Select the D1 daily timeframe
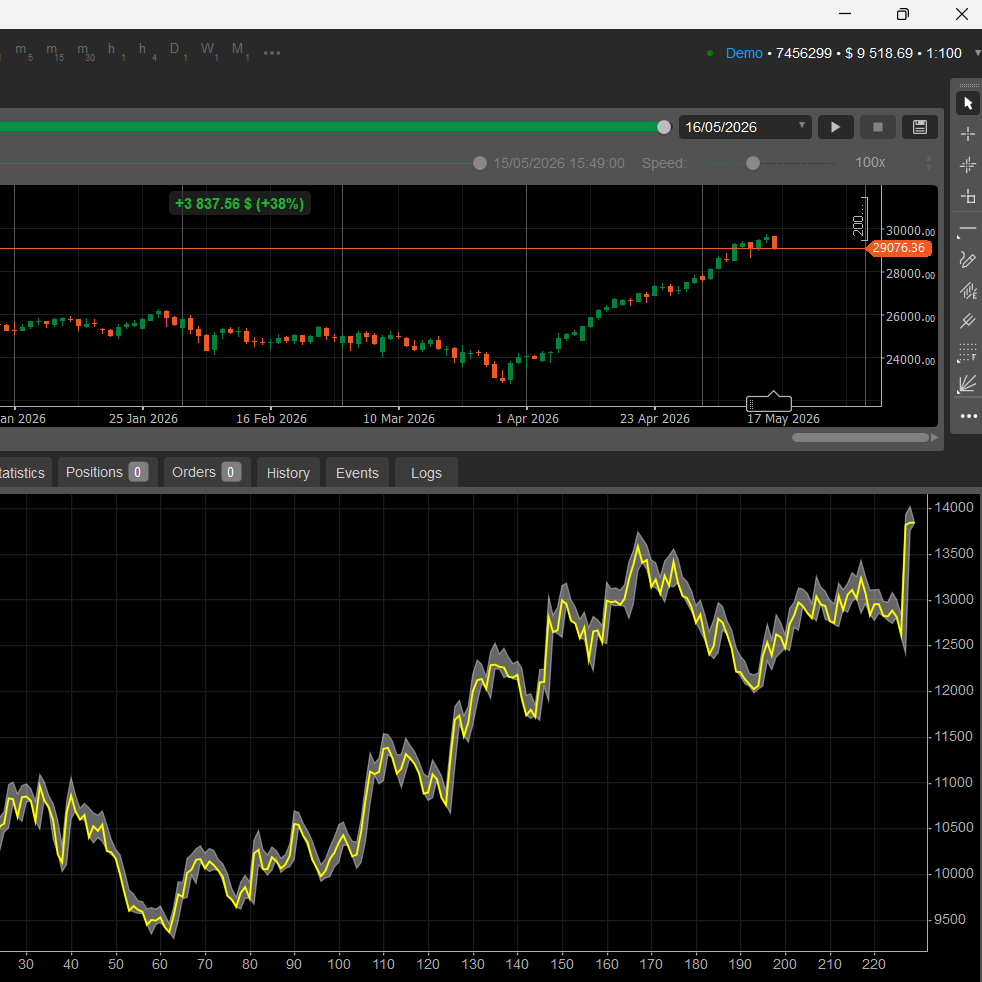This screenshot has width=982, height=982. coord(178,51)
